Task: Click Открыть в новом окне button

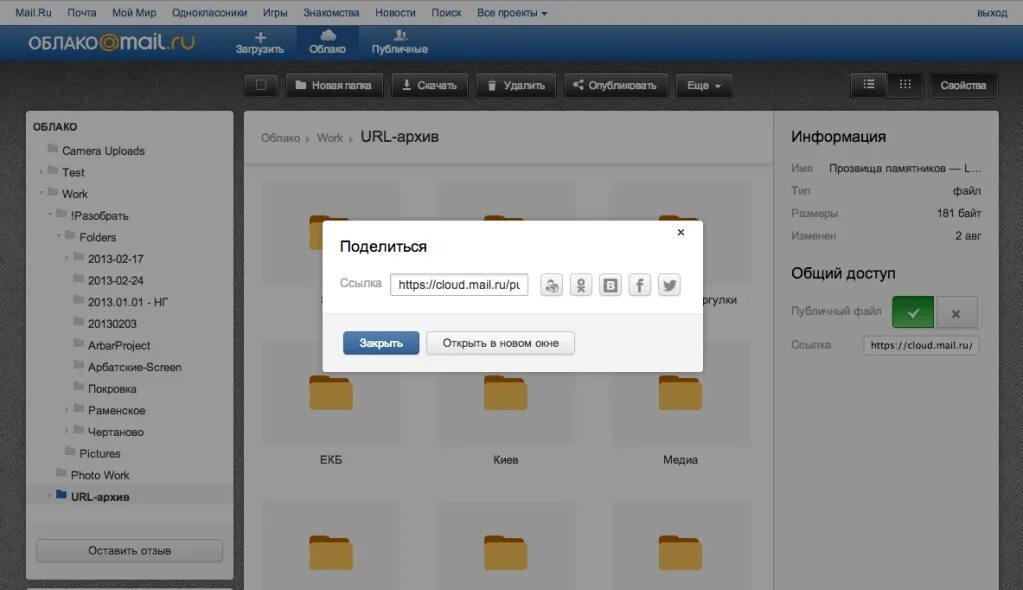Action: [501, 343]
